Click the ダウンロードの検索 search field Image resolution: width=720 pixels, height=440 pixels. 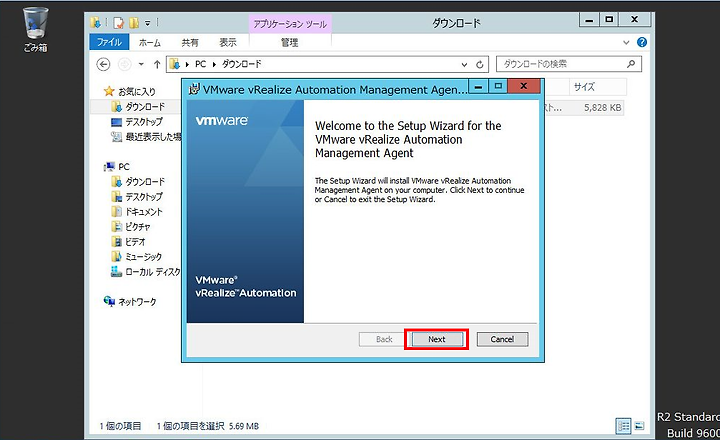tap(568, 64)
